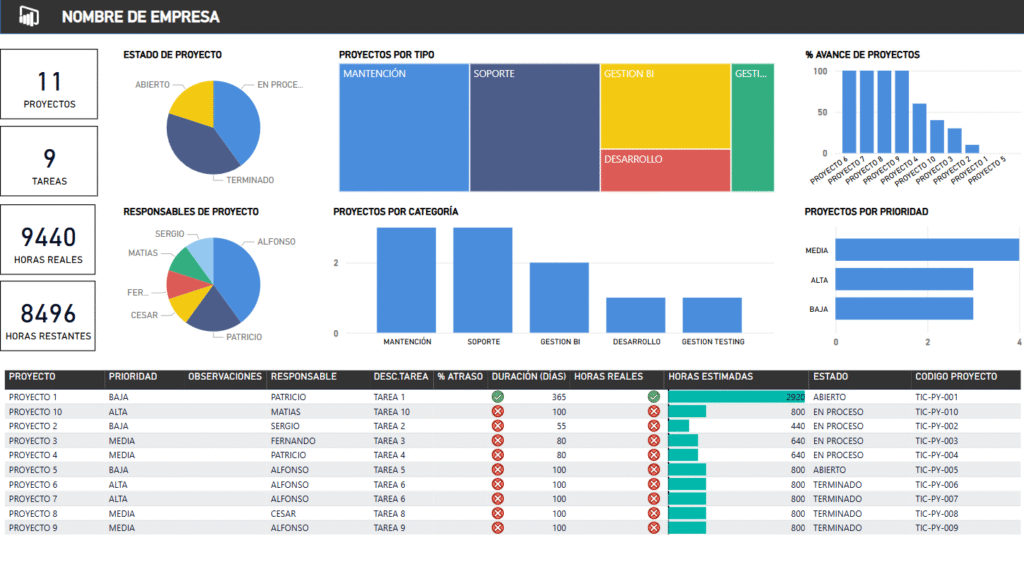Select the red X icon on Proyecto 9 row
1024x584 pixels.
click(x=496, y=528)
